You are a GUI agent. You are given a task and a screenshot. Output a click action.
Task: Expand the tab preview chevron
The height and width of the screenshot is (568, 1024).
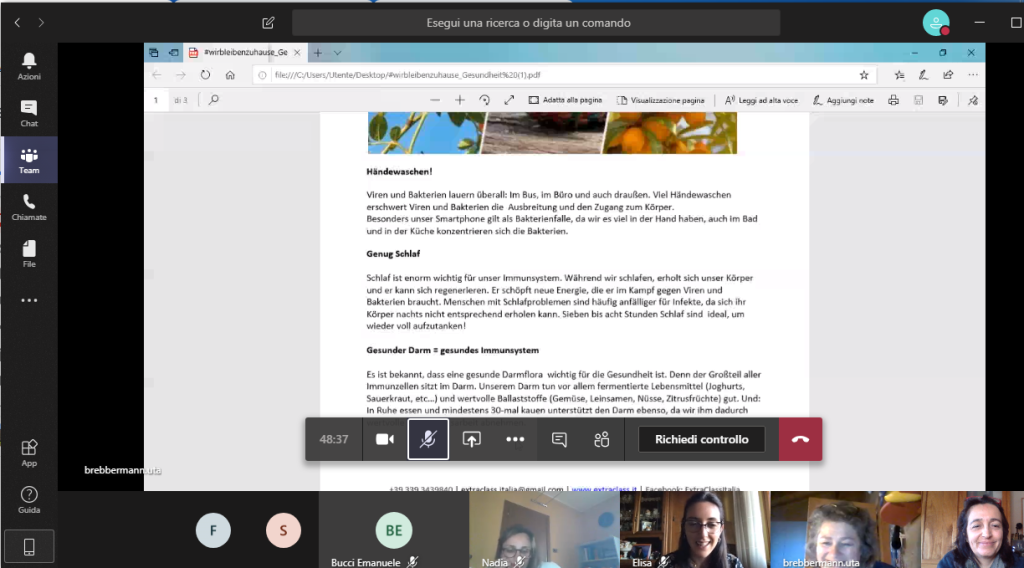337,52
